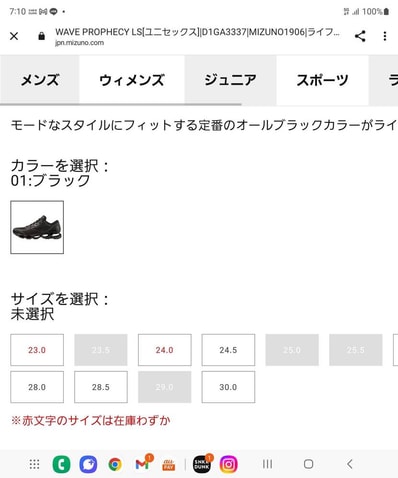Open Instagram app in taskbar
The height and width of the screenshot is (478, 398).
coord(228,464)
